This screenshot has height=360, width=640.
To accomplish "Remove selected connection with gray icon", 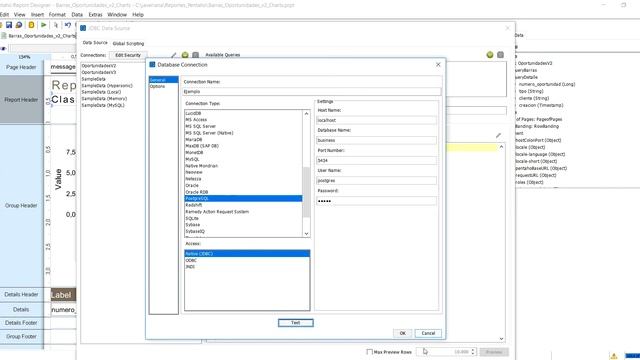I will click(196, 55).
